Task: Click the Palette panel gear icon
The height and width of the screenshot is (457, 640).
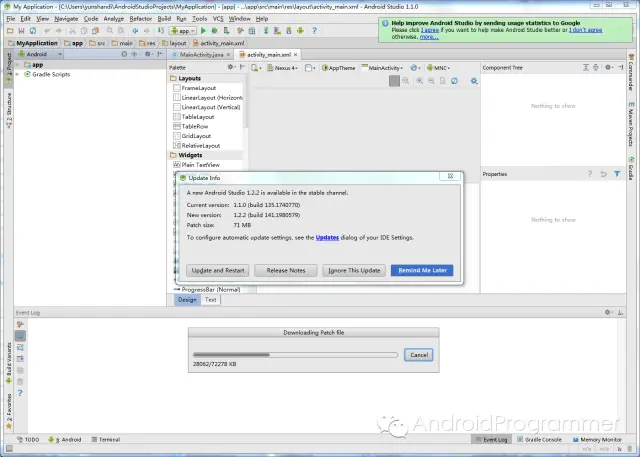Action: coord(231,67)
